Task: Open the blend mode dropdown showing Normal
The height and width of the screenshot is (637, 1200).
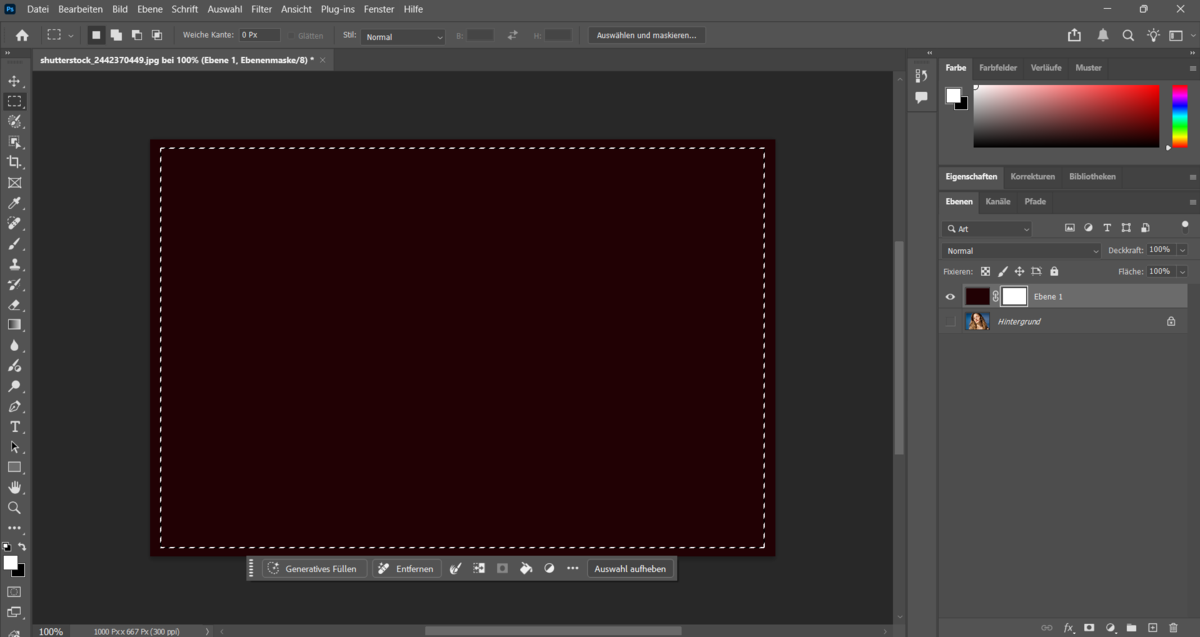Action: (1021, 250)
